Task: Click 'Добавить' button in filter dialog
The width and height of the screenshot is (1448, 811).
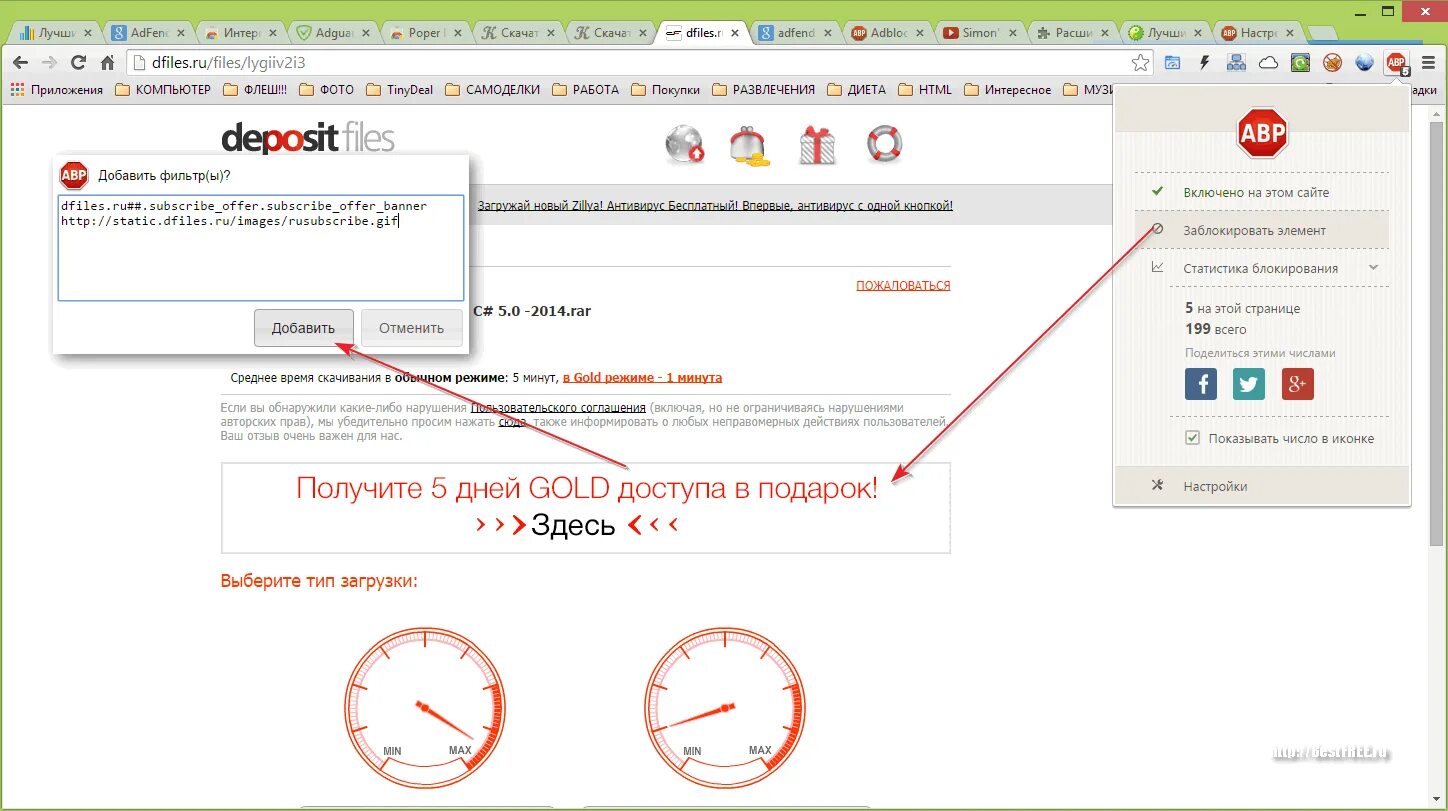Action: pyautogui.click(x=303, y=328)
